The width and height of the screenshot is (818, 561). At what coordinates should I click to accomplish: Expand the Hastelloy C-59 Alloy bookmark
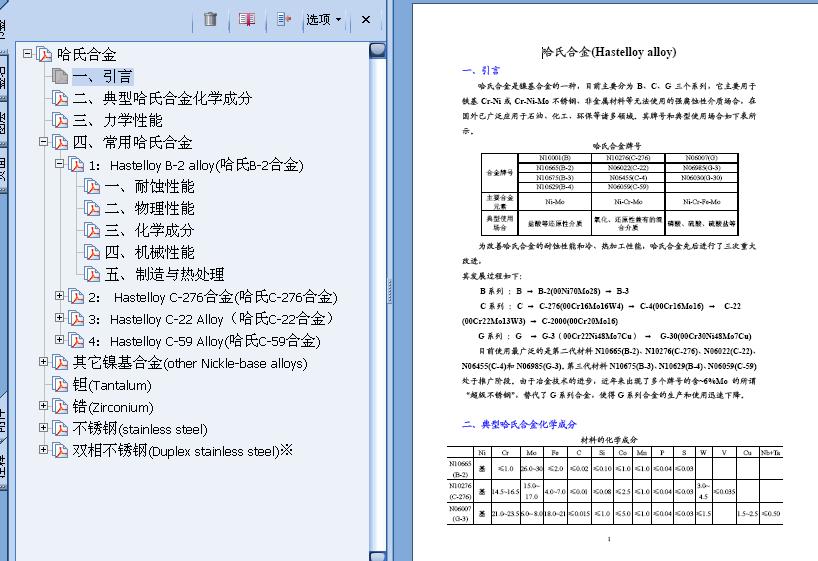(x=59, y=340)
